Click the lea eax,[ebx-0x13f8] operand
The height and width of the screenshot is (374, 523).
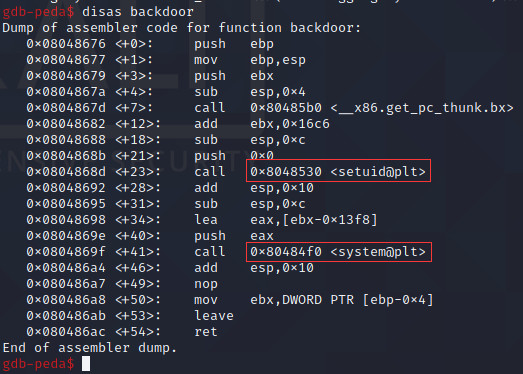314,220
